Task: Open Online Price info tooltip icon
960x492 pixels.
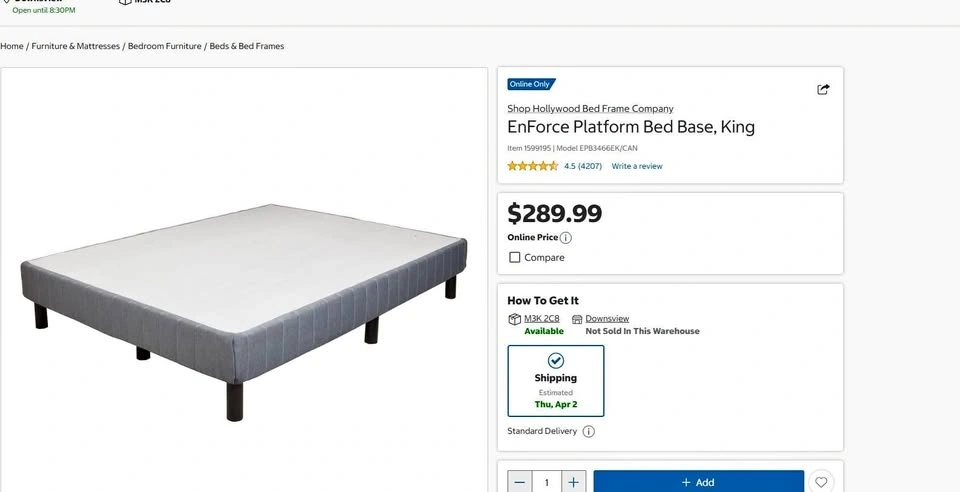Action: [566, 238]
